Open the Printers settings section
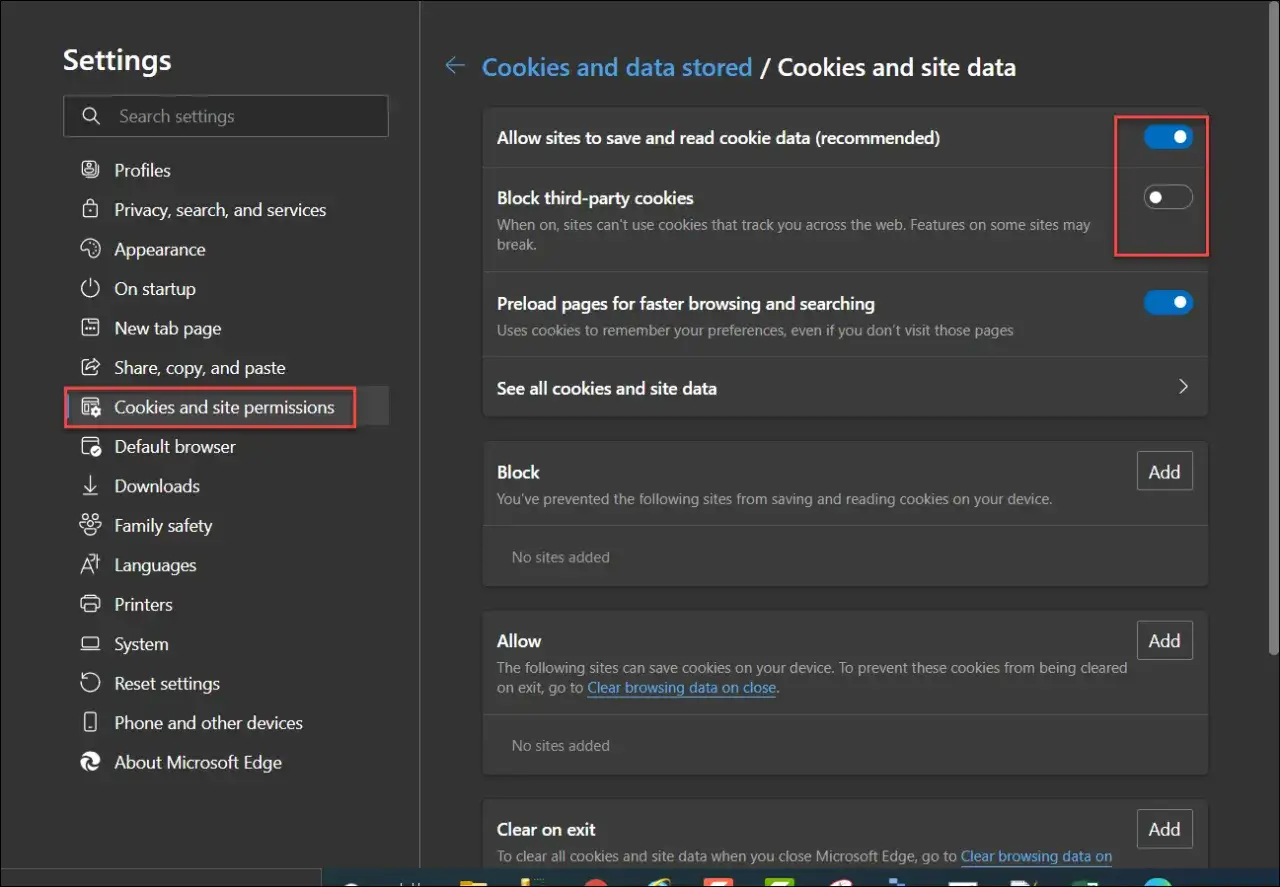This screenshot has height=887, width=1280. click(143, 605)
